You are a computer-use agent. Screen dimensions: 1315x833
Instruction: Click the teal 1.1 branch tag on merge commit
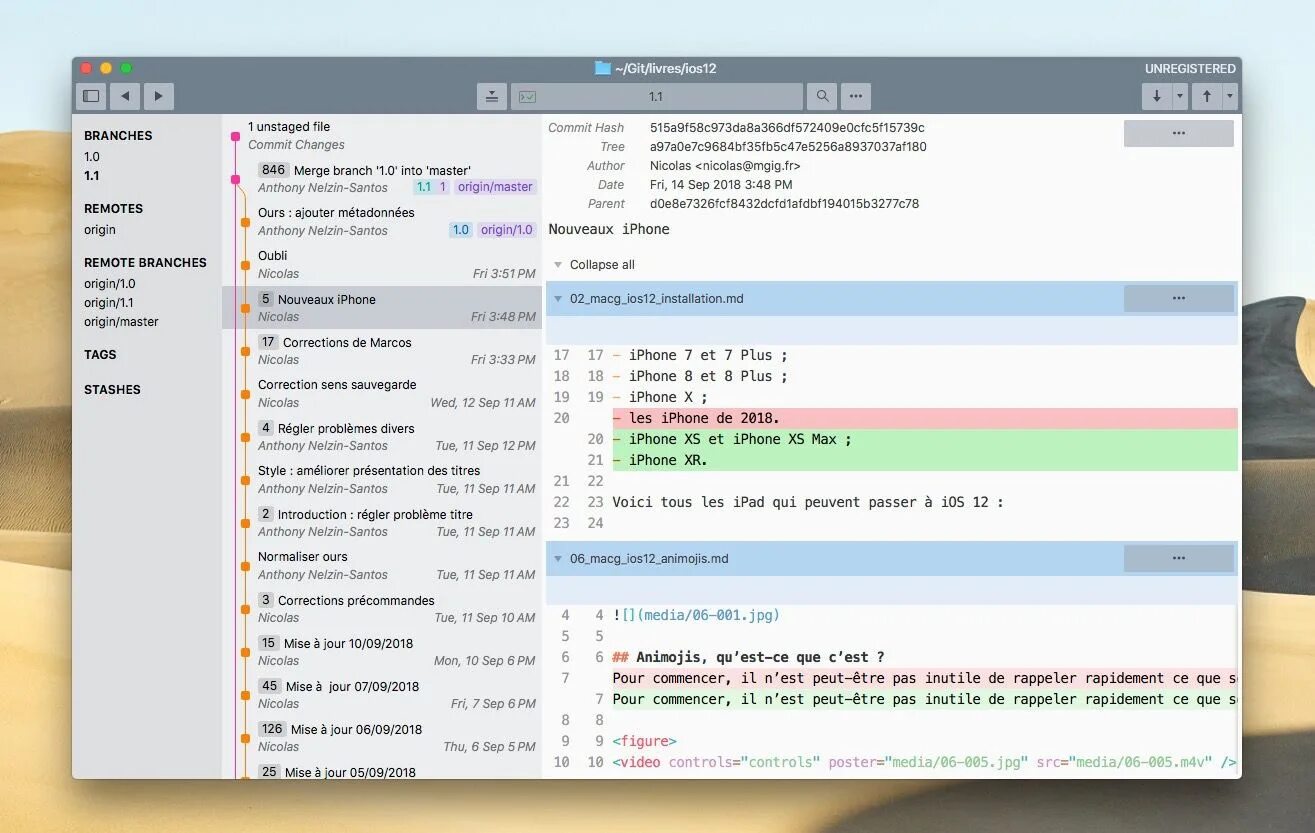click(424, 187)
